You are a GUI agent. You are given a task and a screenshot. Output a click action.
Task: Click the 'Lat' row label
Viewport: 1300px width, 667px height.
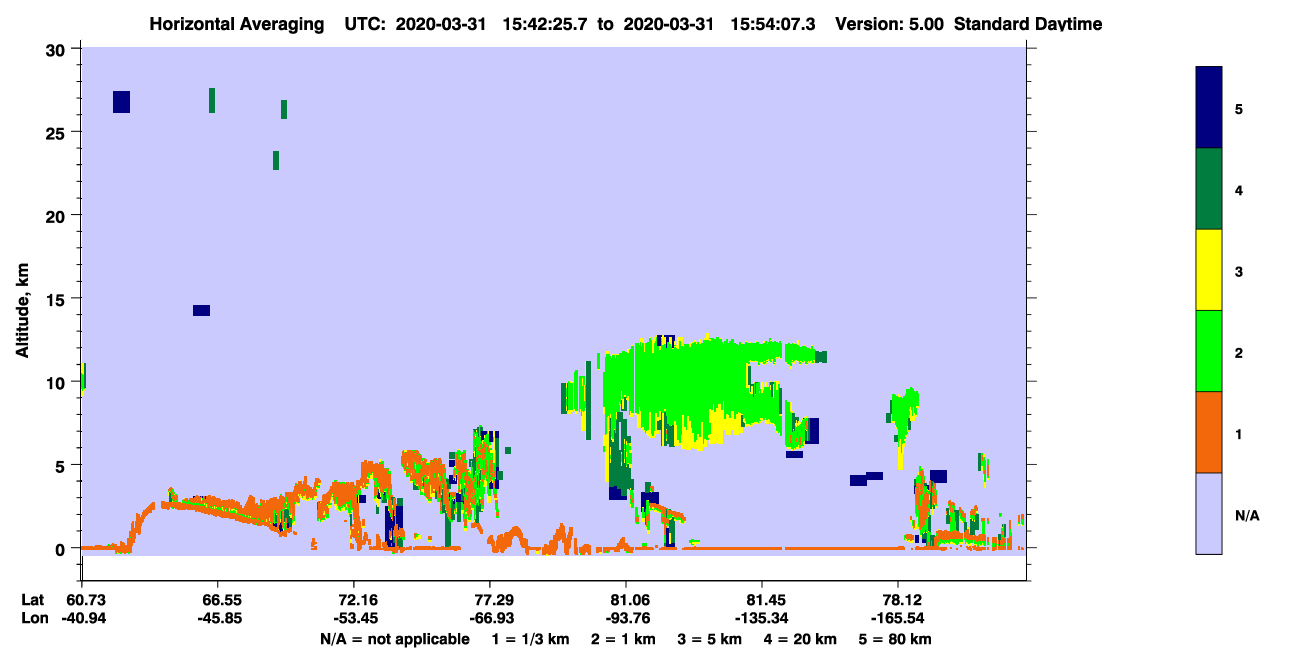click(x=33, y=600)
